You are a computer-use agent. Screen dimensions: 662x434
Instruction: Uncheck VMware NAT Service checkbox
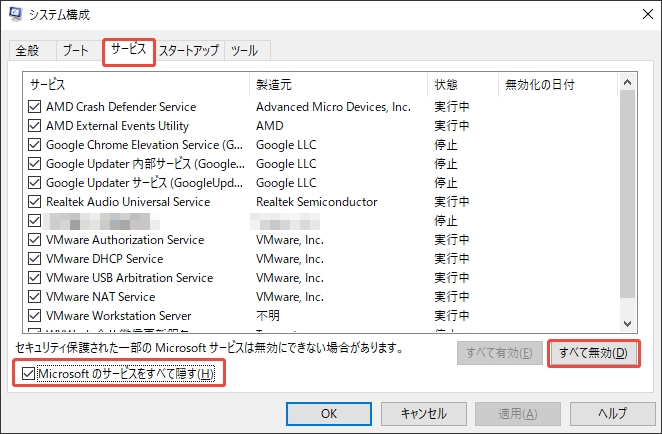click(34, 297)
